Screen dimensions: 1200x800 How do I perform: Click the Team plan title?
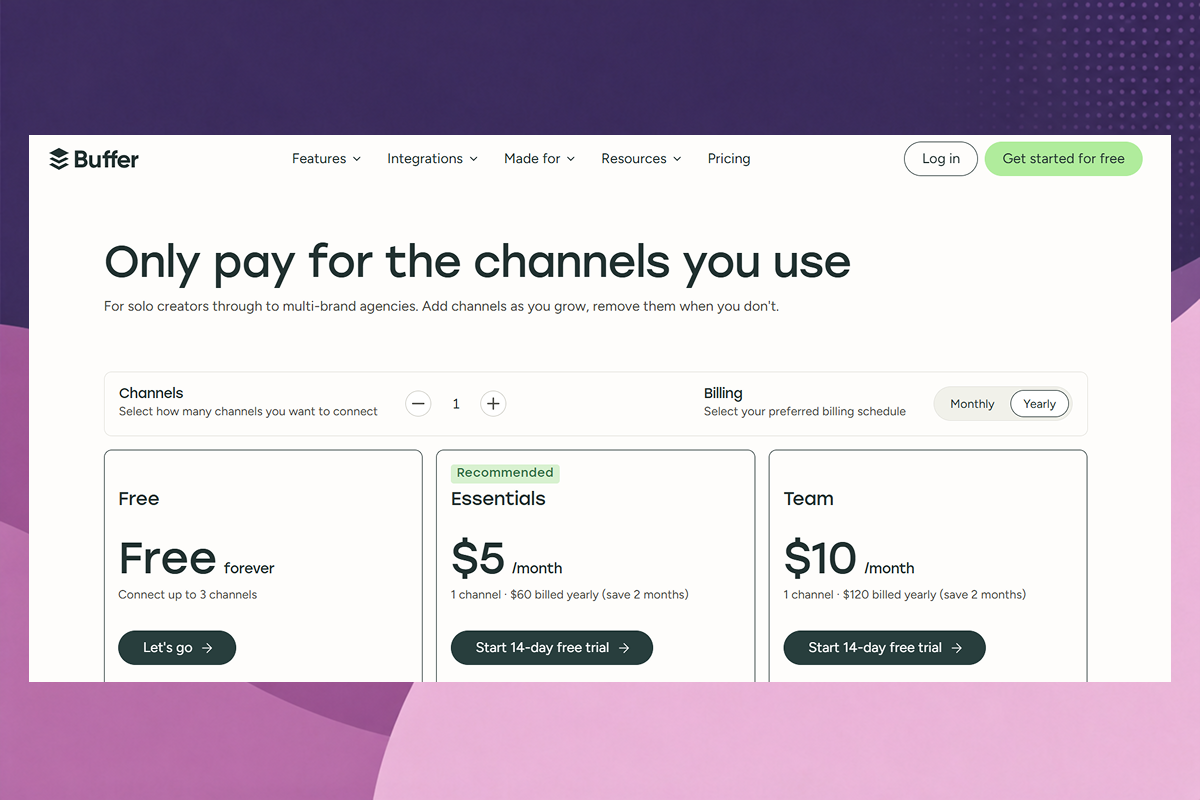[x=808, y=499]
